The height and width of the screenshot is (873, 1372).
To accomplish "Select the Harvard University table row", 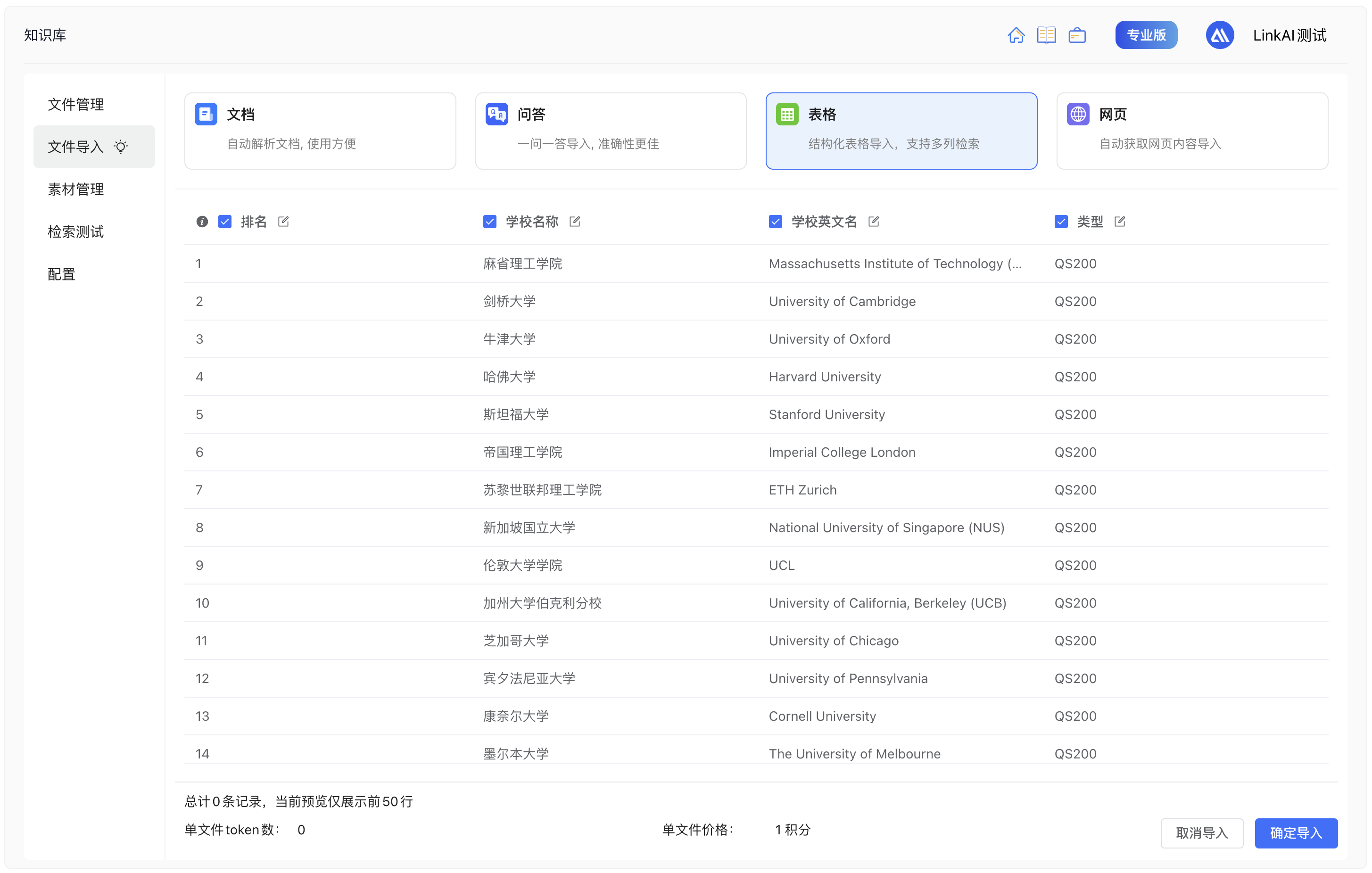I will pyautogui.click(x=684, y=377).
